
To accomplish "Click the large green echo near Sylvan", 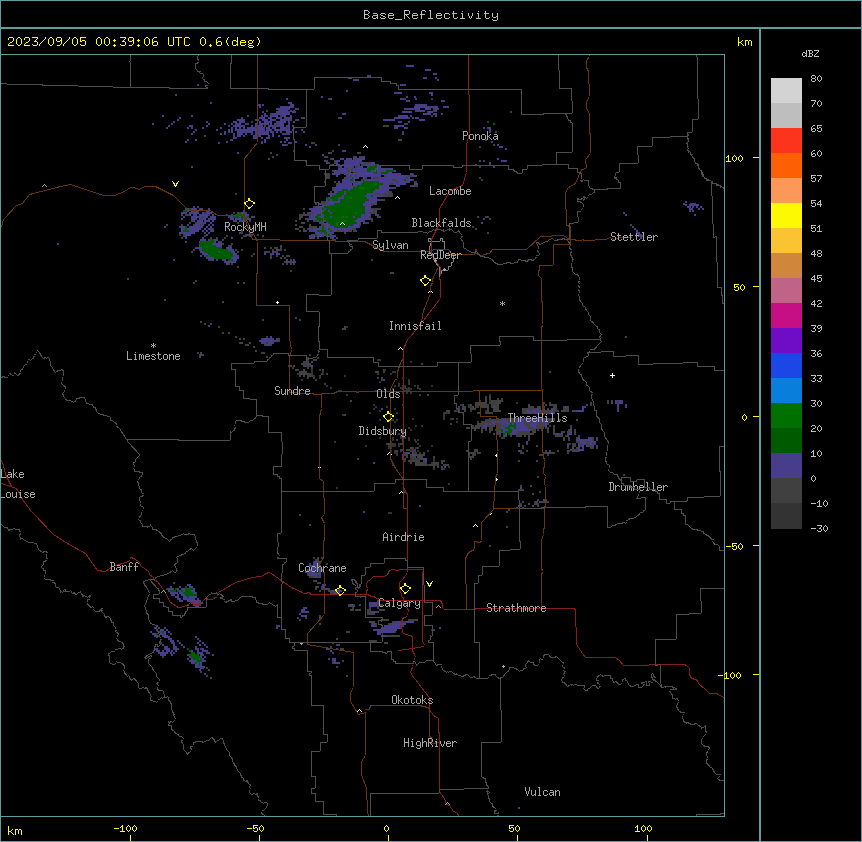I will 352,204.
